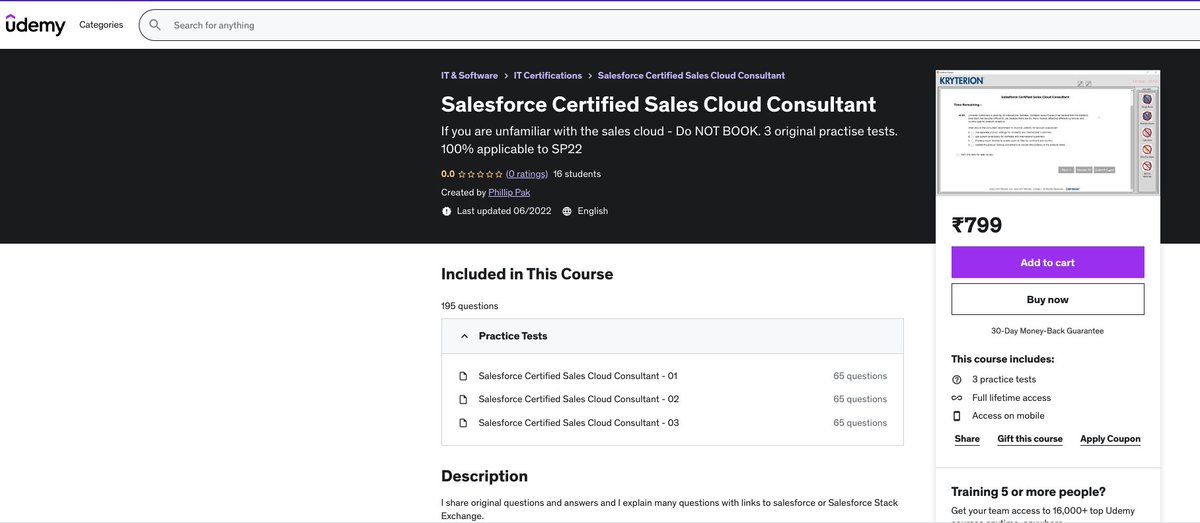Screen dimensions: 1200x523
Task: Click Gift this course
Action: (1030, 439)
